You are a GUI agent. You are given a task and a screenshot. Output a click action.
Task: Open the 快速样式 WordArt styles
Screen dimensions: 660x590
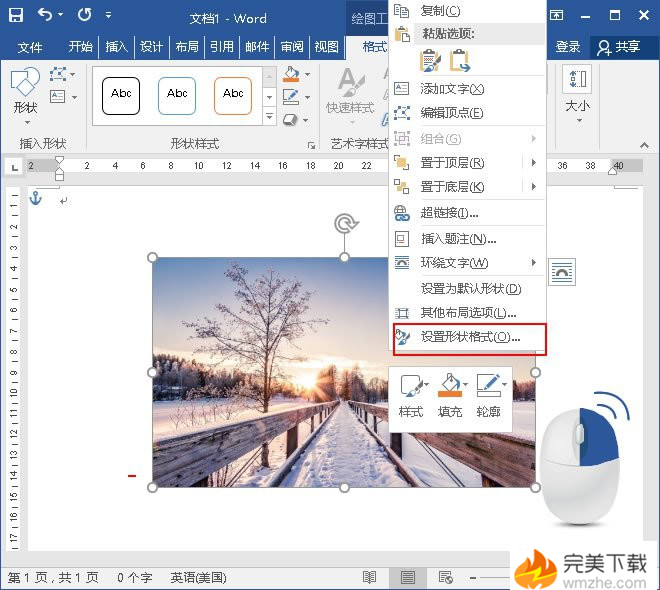pyautogui.click(x=350, y=96)
